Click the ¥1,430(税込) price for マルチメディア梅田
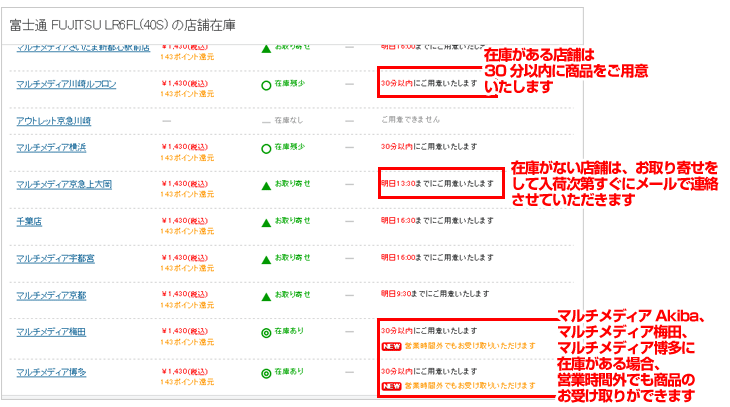The width and height of the screenshot is (730, 407). click(185, 331)
